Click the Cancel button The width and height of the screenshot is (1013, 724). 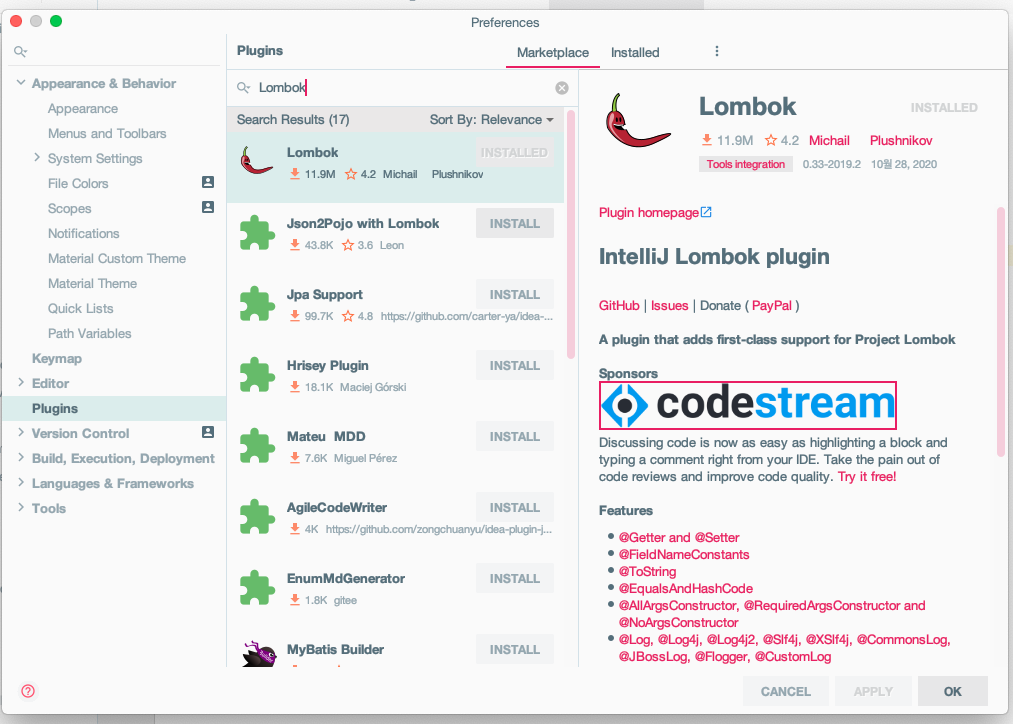point(786,691)
